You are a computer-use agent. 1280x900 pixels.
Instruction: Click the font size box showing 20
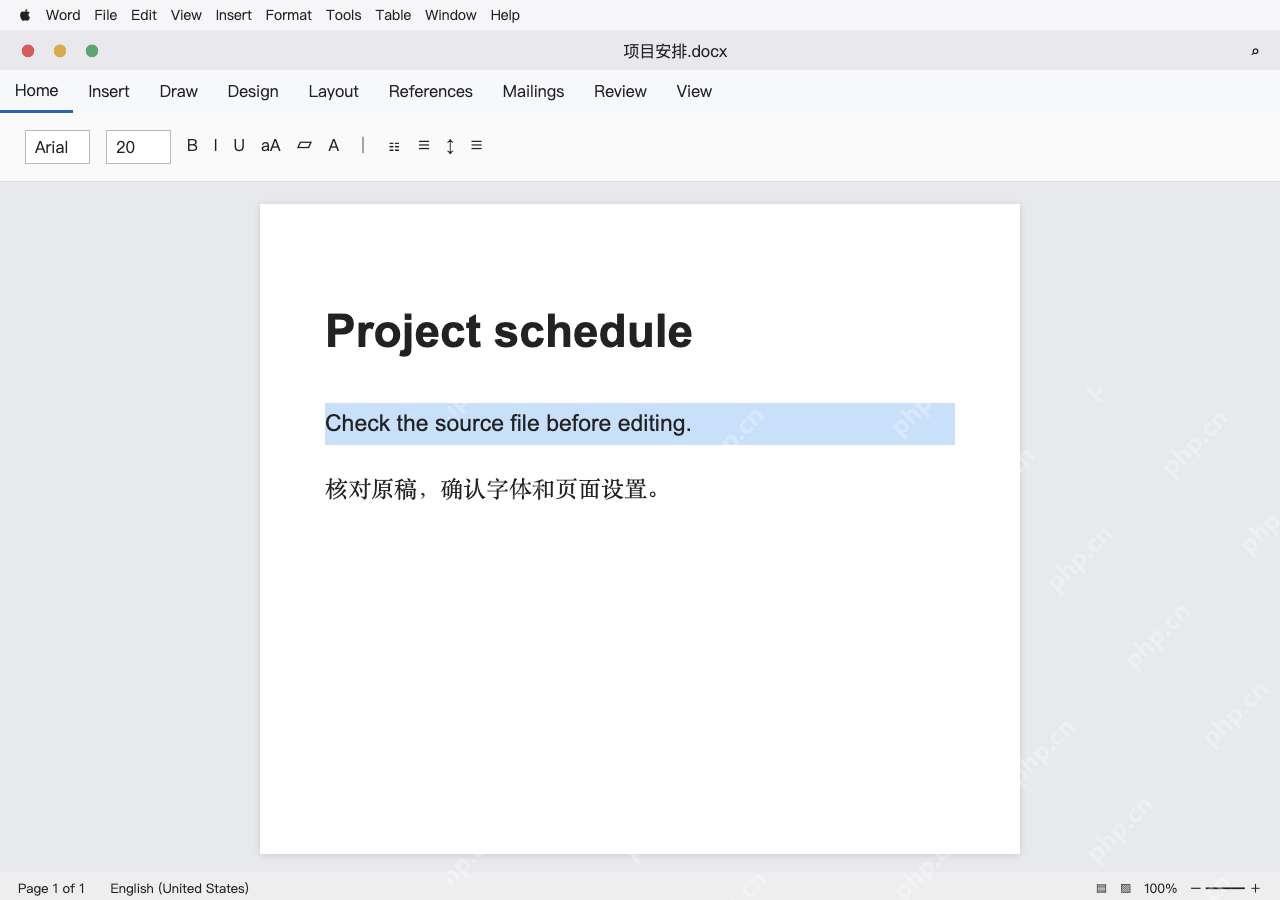pos(138,147)
